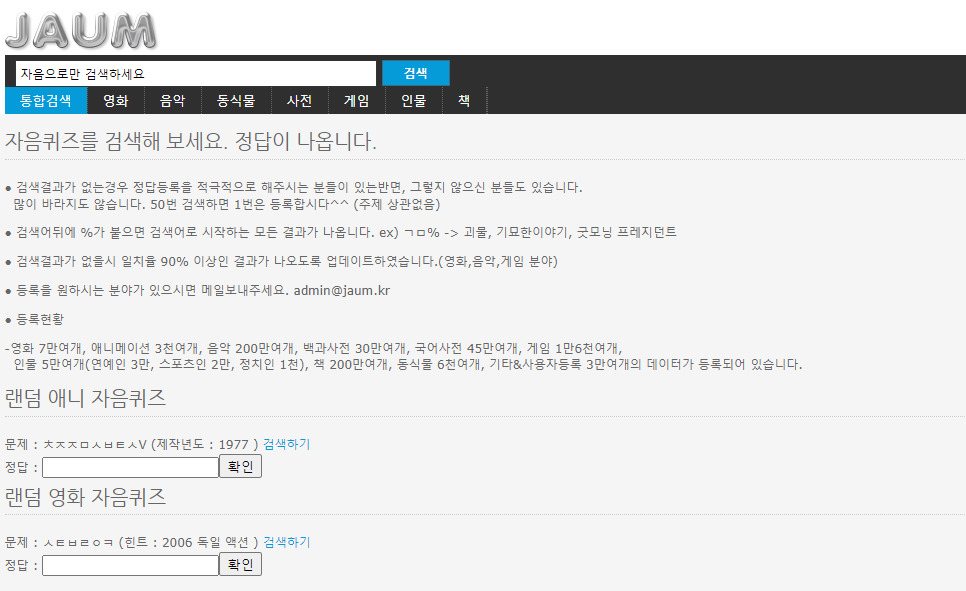Screen dimensions: 966x591
Task: Click the admin@jaum.kr email text
Action: click(342, 290)
